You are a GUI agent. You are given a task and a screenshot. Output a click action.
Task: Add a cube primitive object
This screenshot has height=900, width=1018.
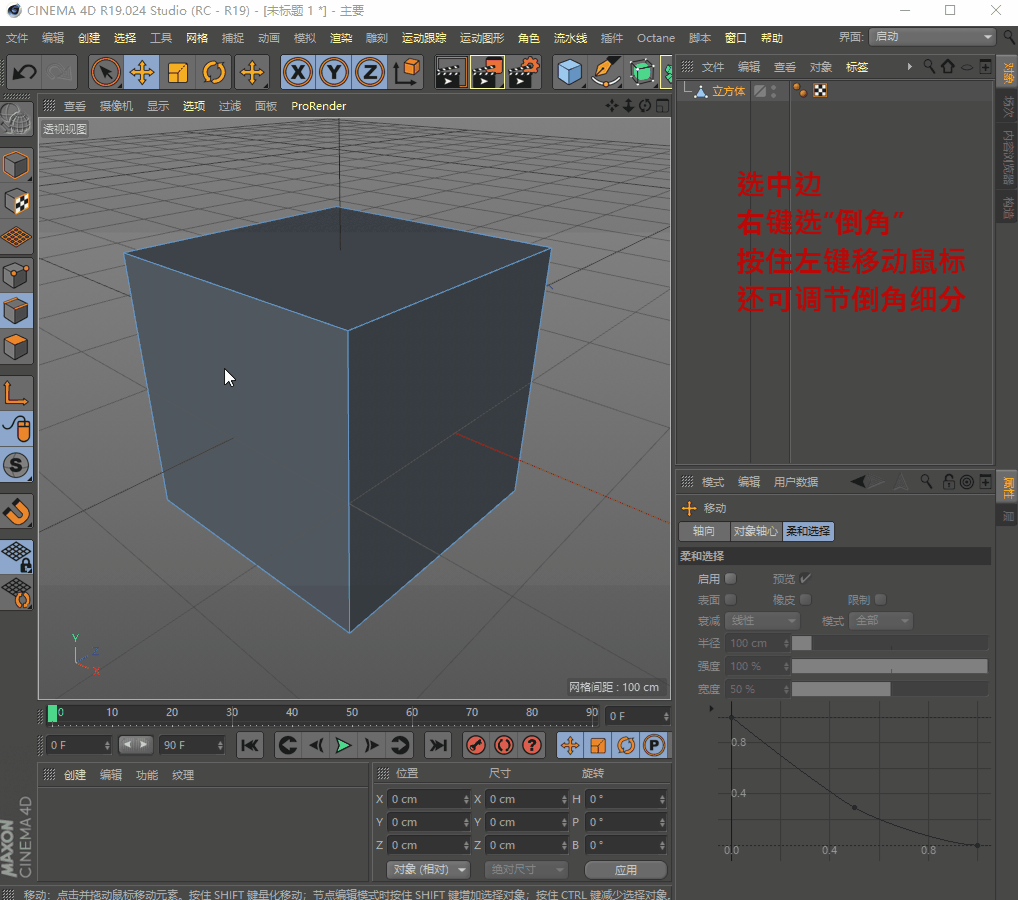[569, 73]
